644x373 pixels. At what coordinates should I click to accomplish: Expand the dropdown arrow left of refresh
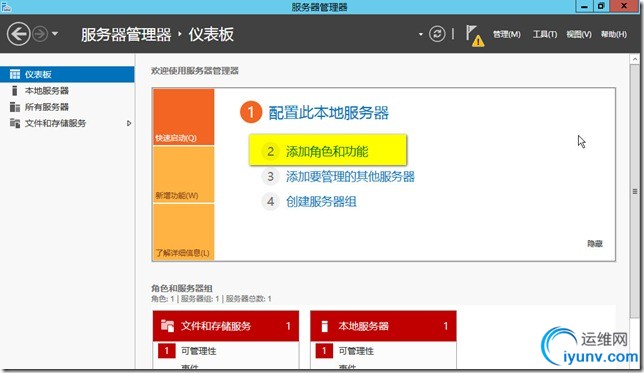[421, 34]
